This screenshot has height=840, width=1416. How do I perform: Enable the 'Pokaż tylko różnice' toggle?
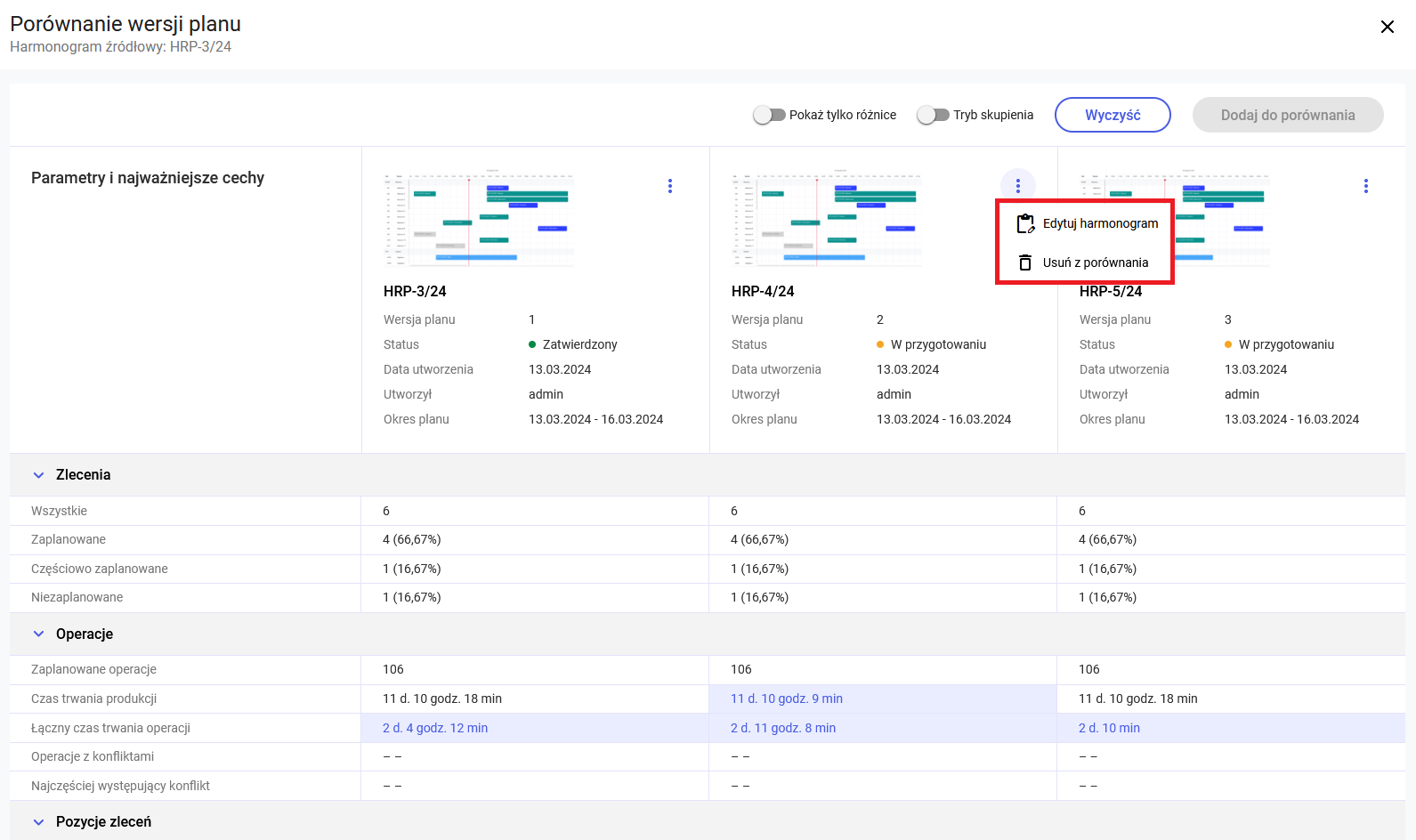coord(769,115)
